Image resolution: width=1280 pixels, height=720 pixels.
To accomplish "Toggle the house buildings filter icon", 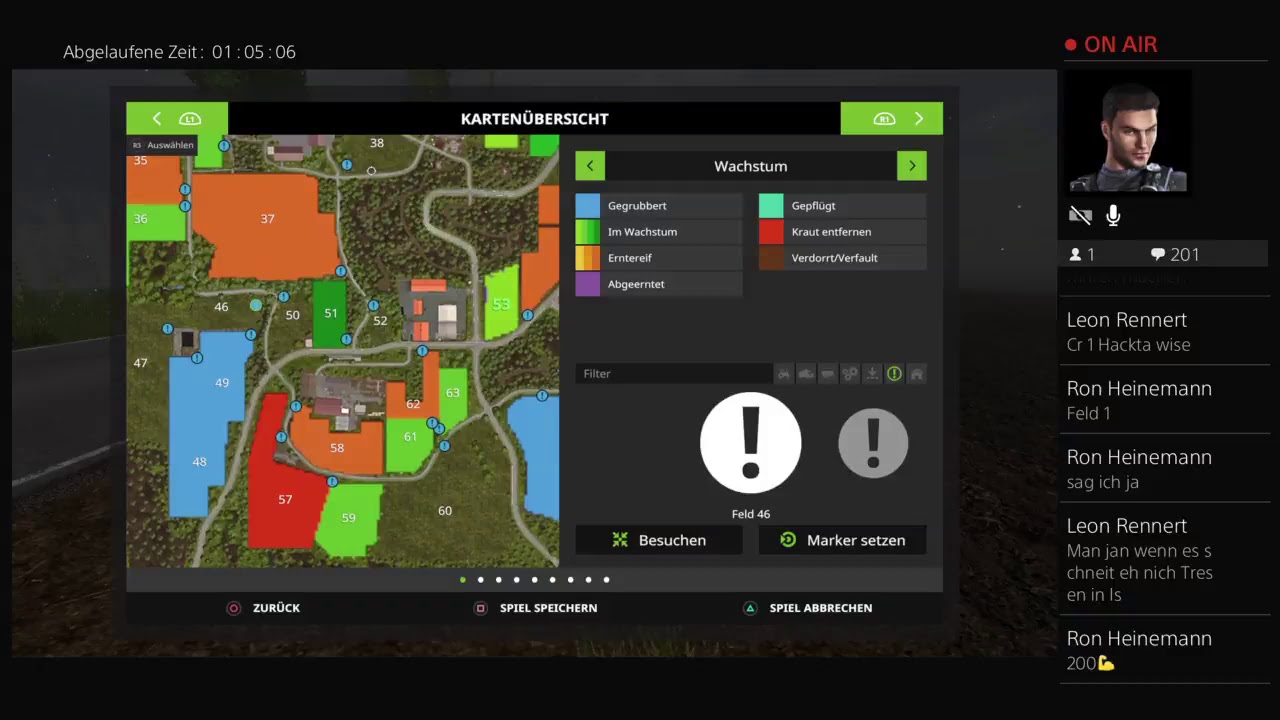I will pyautogui.click(x=916, y=374).
